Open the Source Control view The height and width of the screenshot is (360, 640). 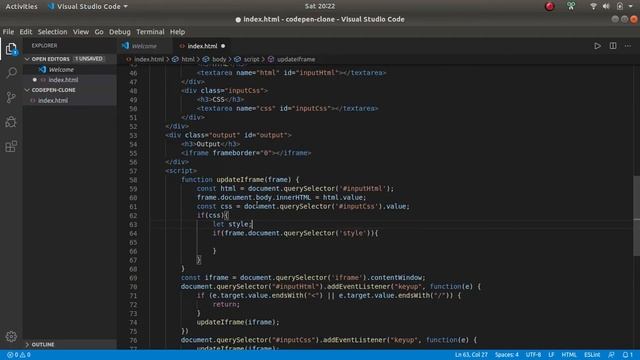pyautogui.click(x=11, y=97)
